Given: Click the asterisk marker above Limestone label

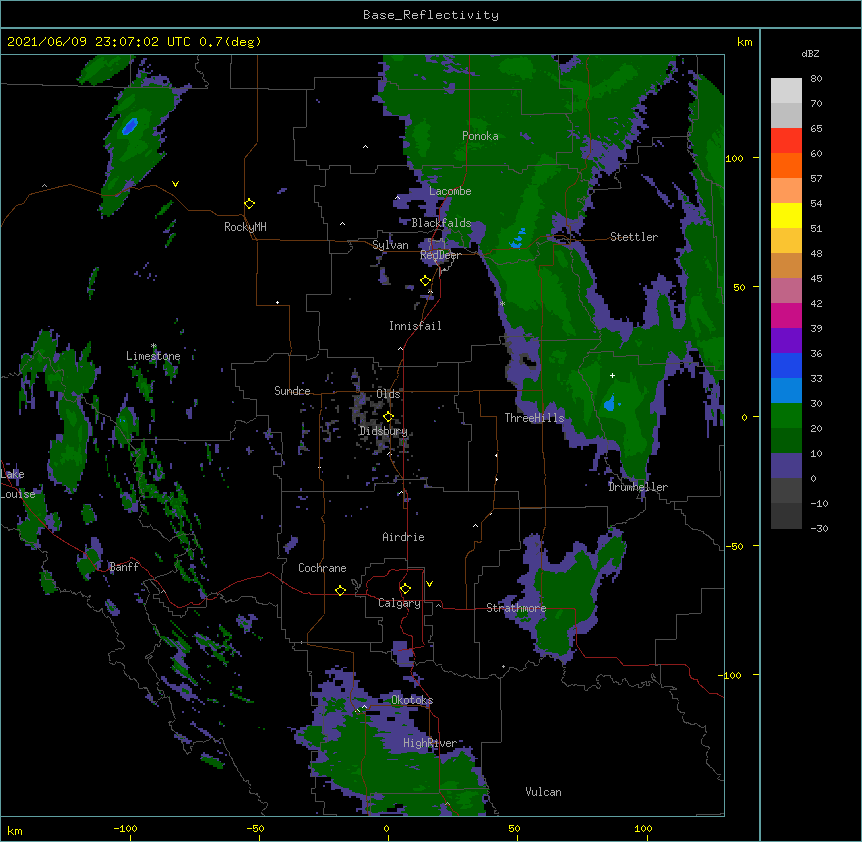Looking at the screenshot, I should tap(154, 346).
